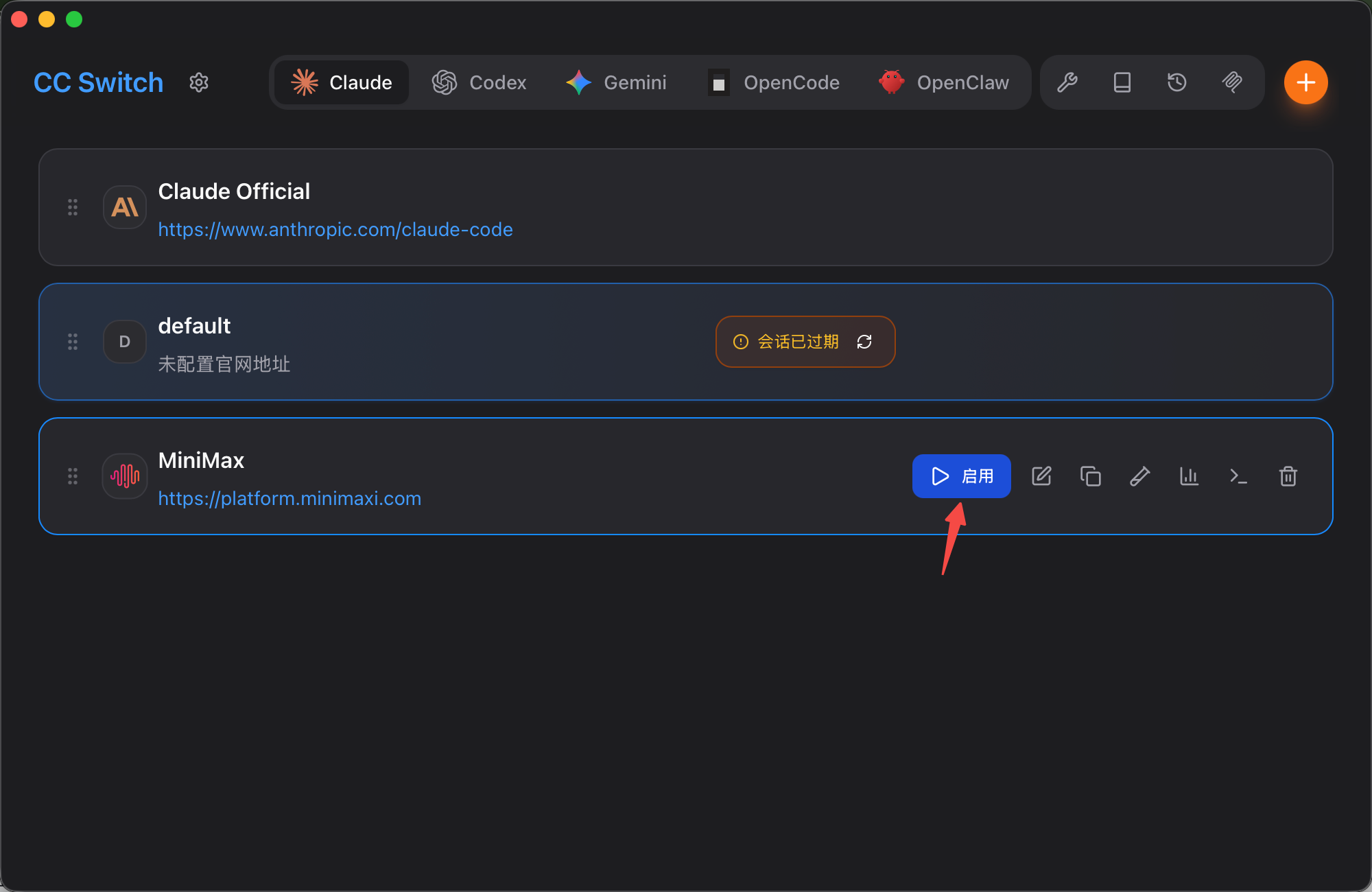Minimize the window with yellow button
This screenshot has width=1372, height=892.
click(47, 19)
